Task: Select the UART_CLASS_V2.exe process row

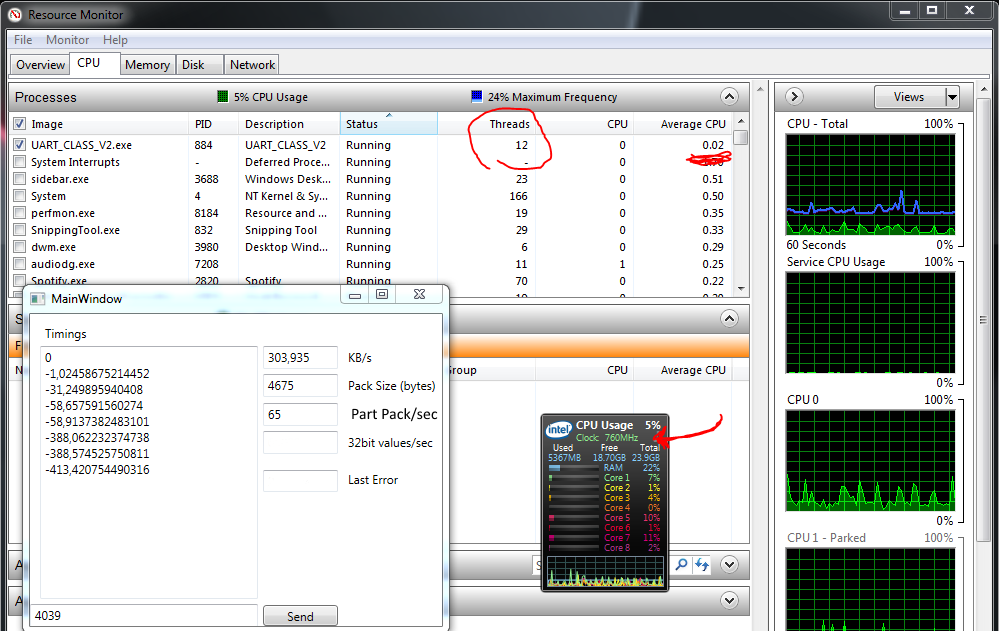Action: [373, 145]
